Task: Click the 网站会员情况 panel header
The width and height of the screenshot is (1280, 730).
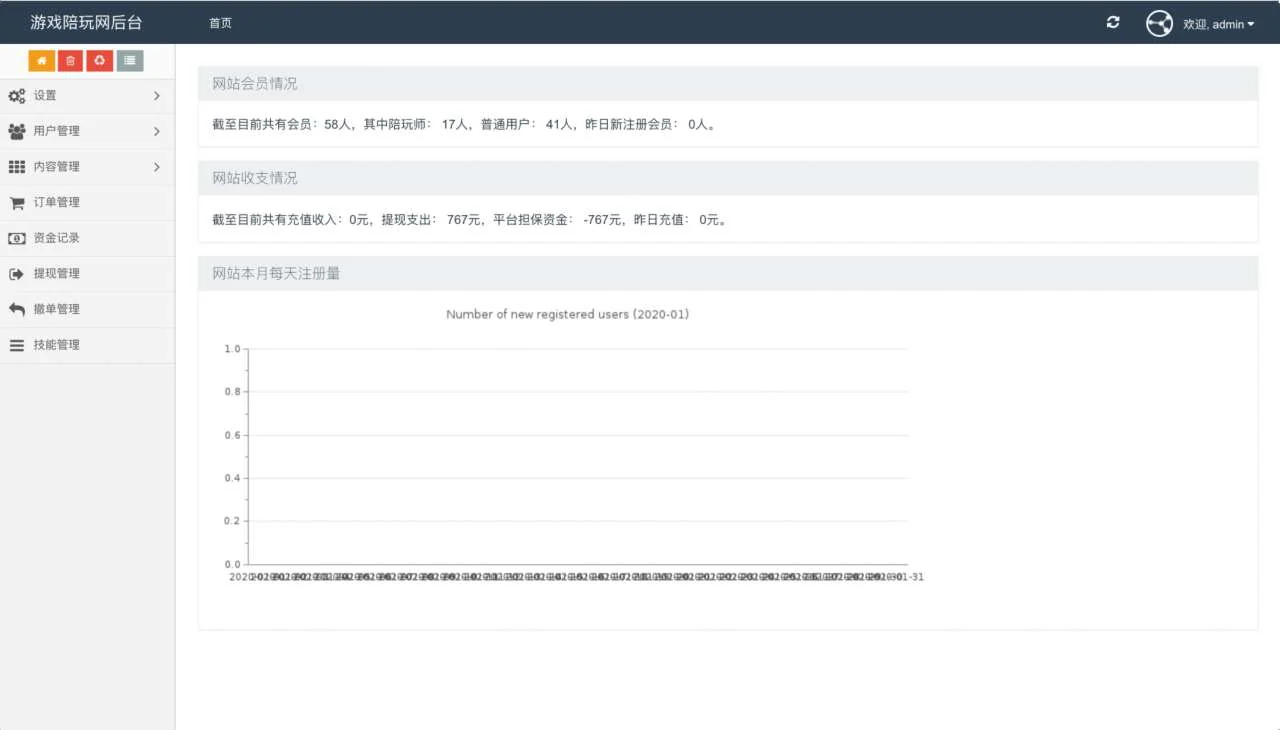Action: tap(255, 84)
